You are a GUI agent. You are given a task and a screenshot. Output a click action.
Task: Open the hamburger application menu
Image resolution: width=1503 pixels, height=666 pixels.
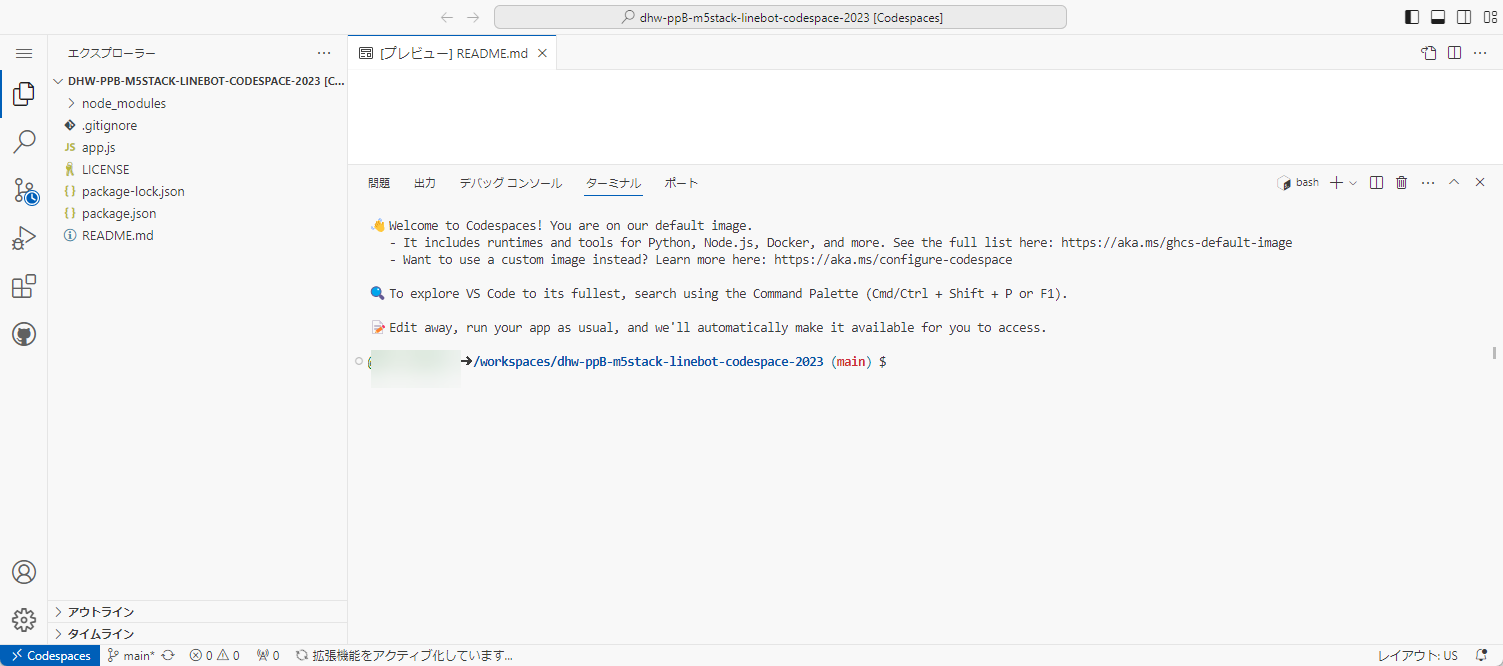pyautogui.click(x=24, y=53)
